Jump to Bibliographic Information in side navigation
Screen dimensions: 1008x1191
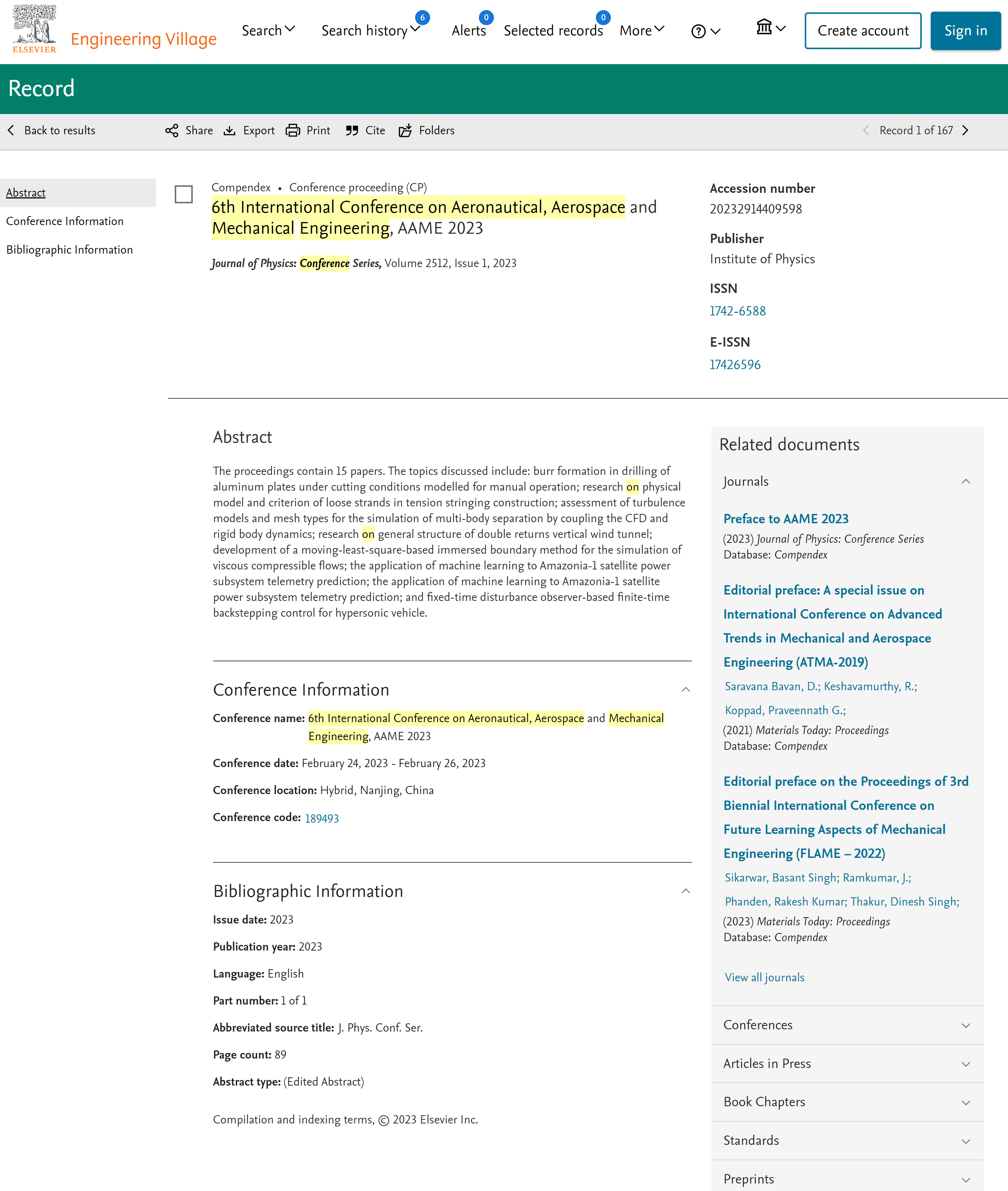click(69, 250)
